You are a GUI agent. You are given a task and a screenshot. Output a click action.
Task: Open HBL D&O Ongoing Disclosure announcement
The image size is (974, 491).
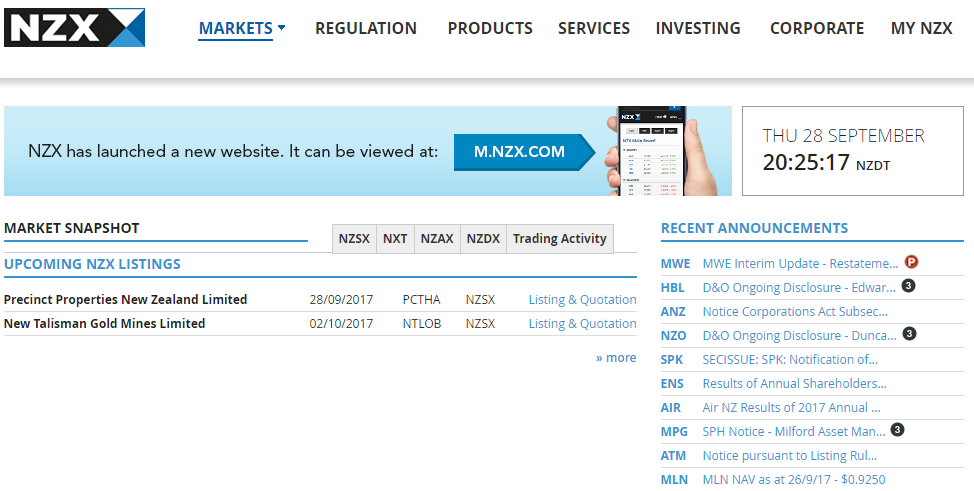799,288
